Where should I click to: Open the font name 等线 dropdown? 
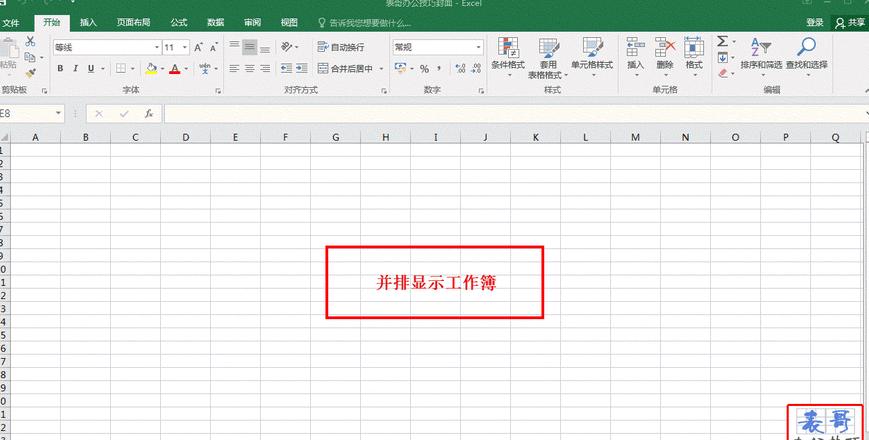(x=156, y=48)
